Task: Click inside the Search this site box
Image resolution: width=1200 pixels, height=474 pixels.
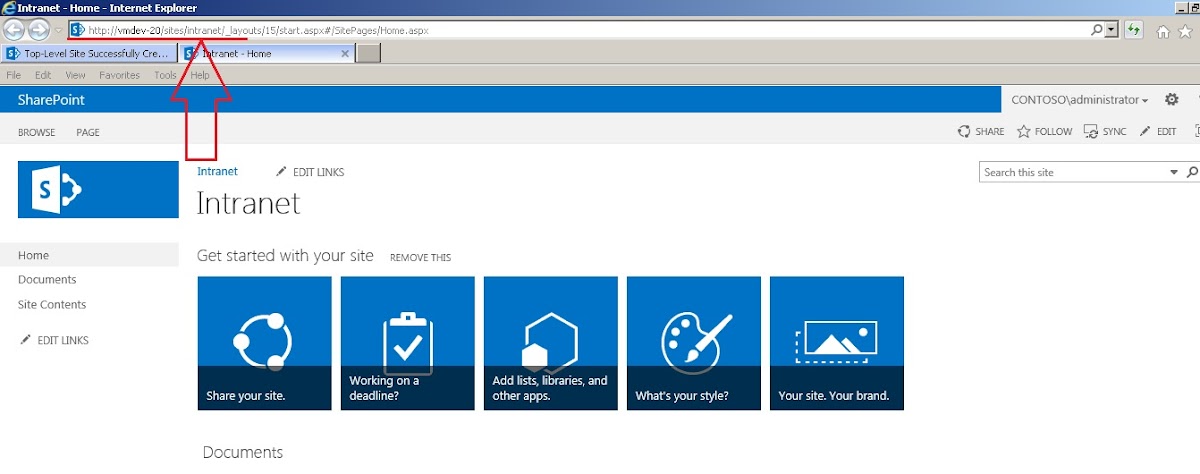Action: point(1073,172)
